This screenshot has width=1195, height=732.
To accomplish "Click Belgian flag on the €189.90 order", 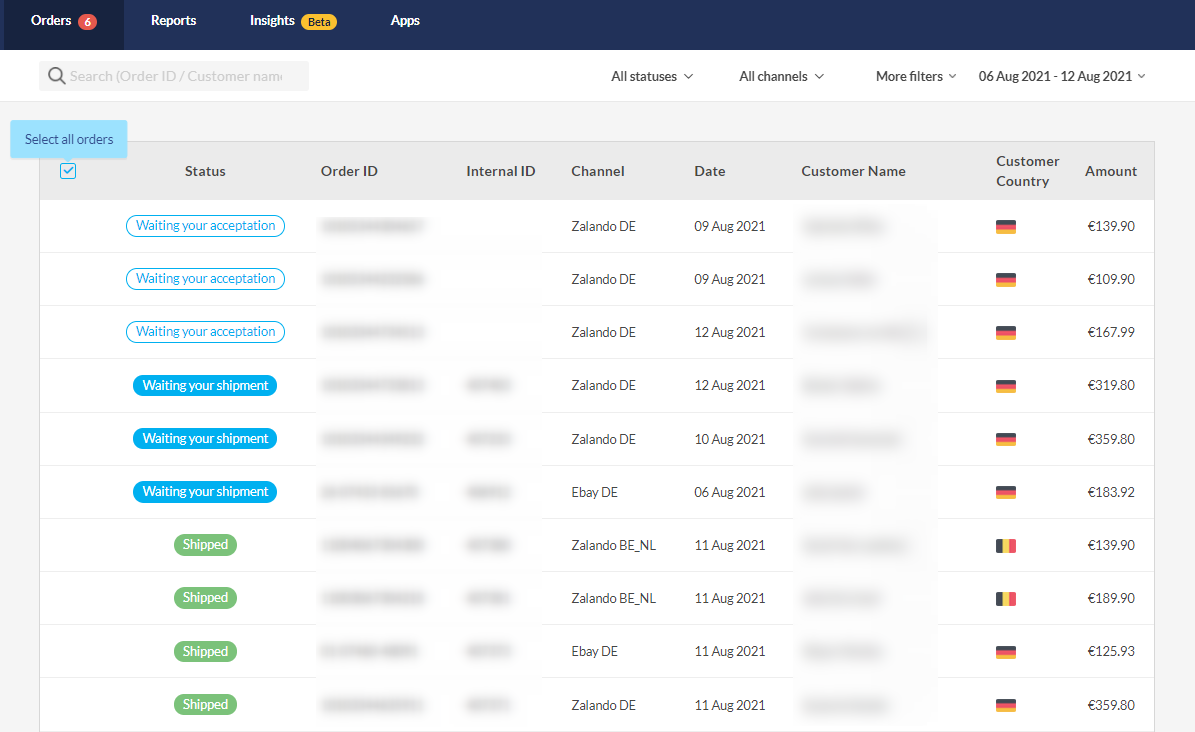I will 1005,599.
